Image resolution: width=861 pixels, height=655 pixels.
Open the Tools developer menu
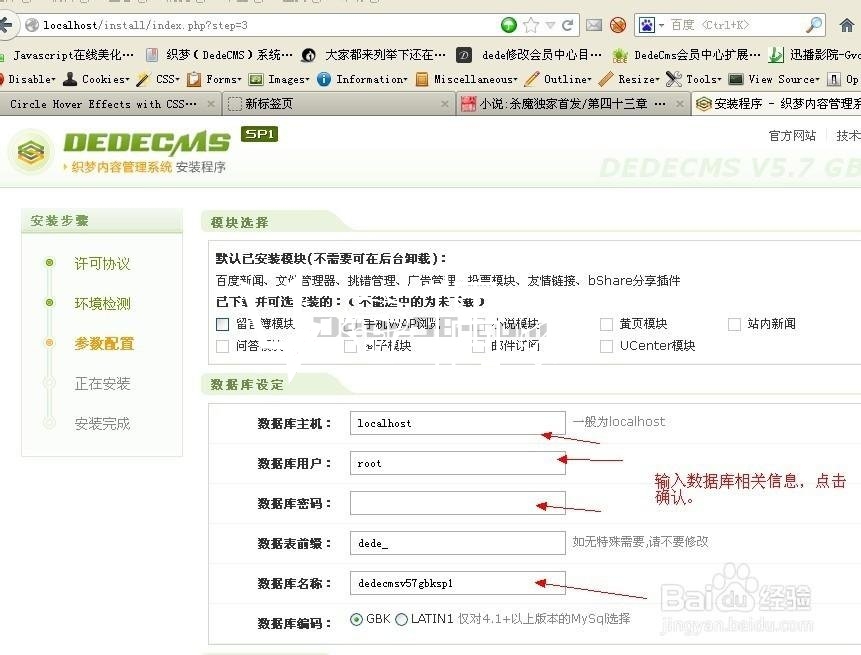click(694, 79)
